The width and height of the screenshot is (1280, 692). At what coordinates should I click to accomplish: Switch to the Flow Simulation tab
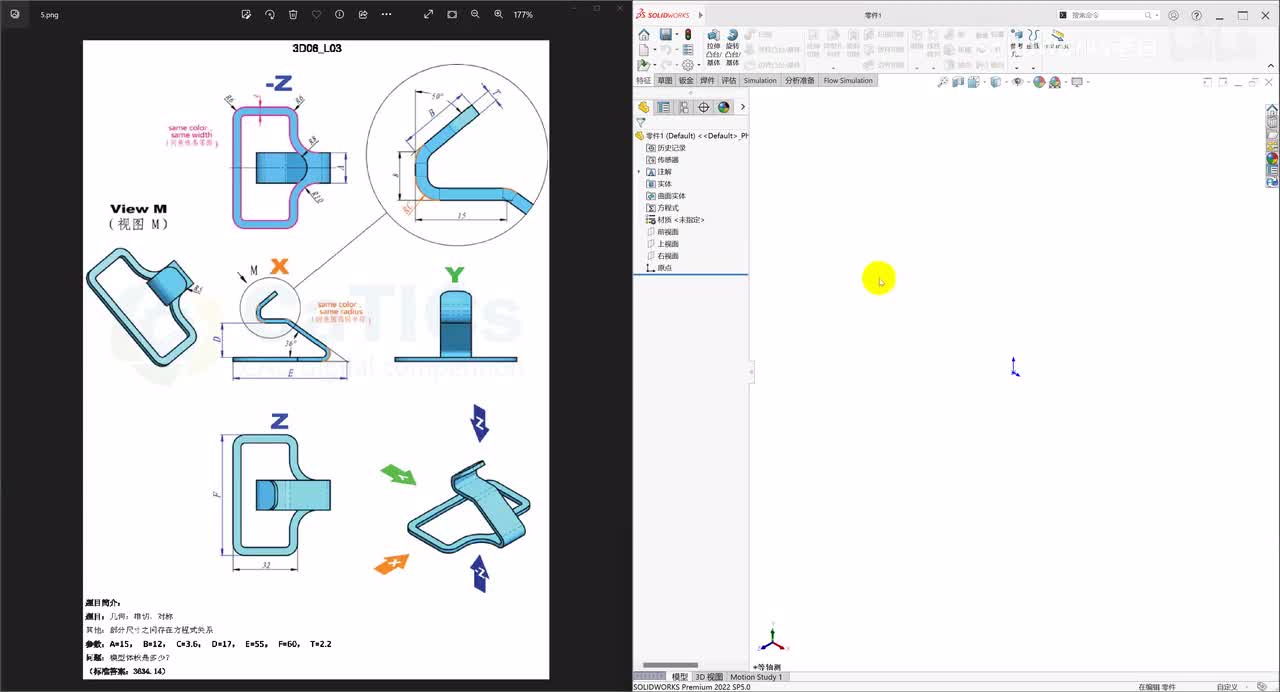pos(848,80)
